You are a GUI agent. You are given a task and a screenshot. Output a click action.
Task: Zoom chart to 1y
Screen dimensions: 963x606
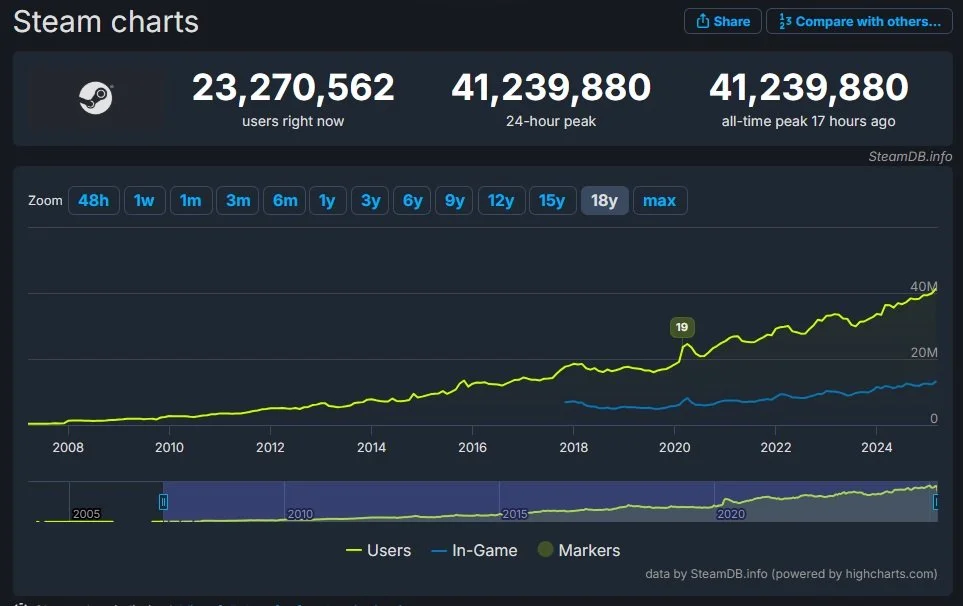pyautogui.click(x=327, y=201)
